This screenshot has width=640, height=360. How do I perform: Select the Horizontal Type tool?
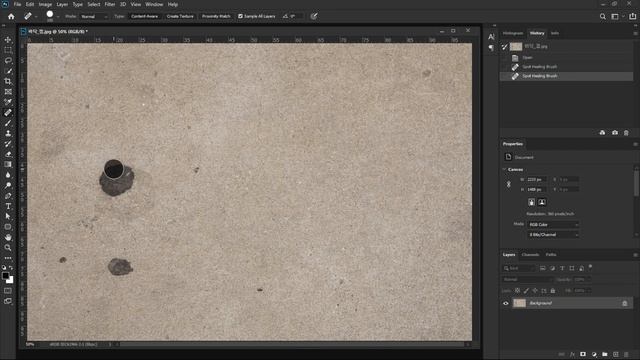8,206
